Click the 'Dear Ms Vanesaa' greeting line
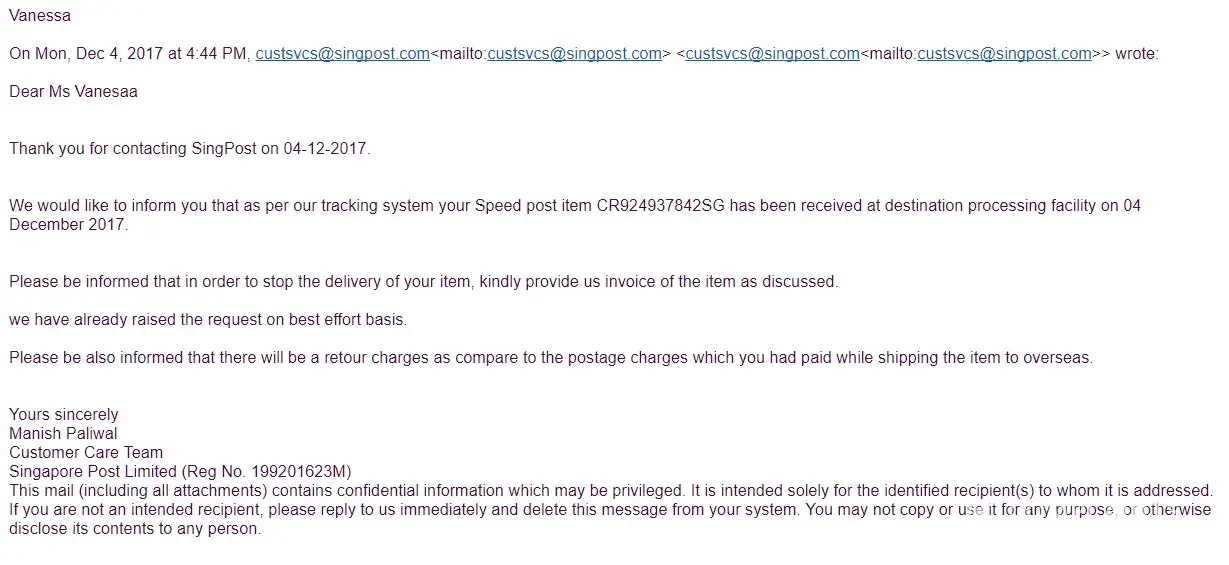This screenshot has height=565, width=1229. pos(73,92)
